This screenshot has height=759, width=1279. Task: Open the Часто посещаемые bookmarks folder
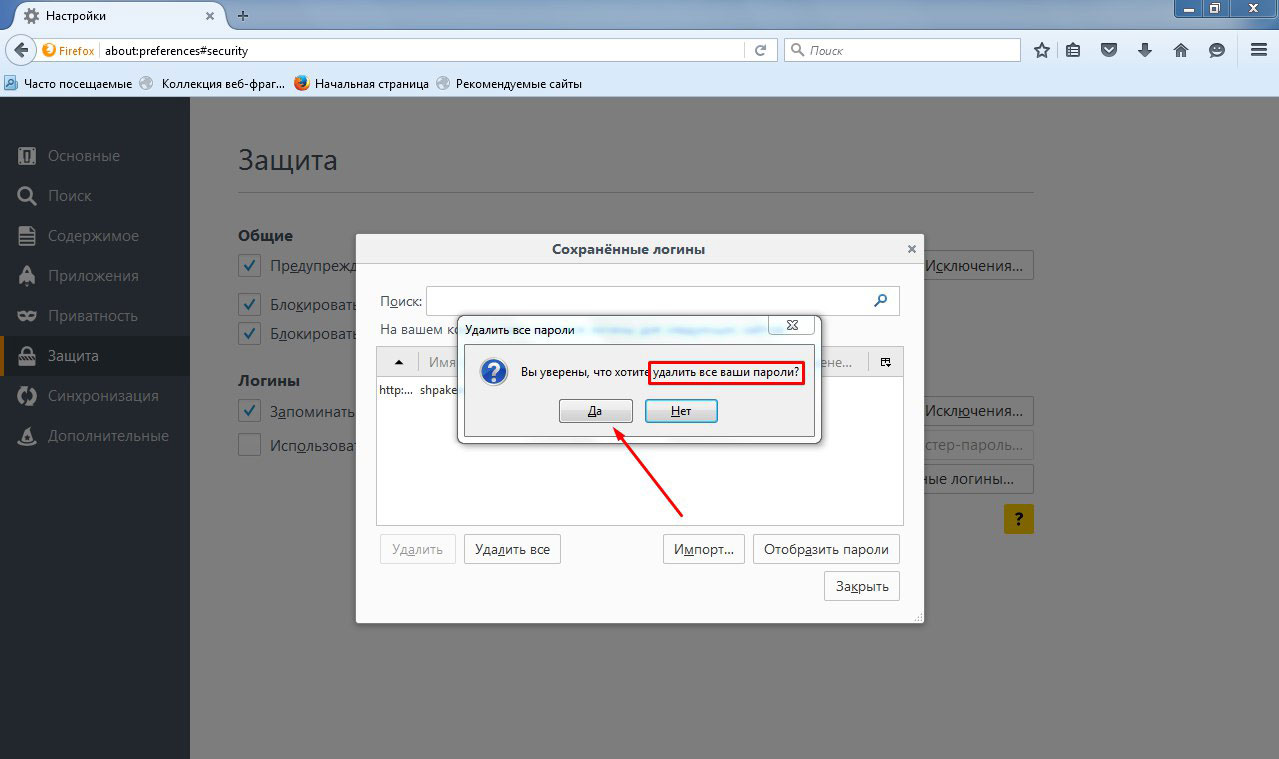(x=69, y=84)
